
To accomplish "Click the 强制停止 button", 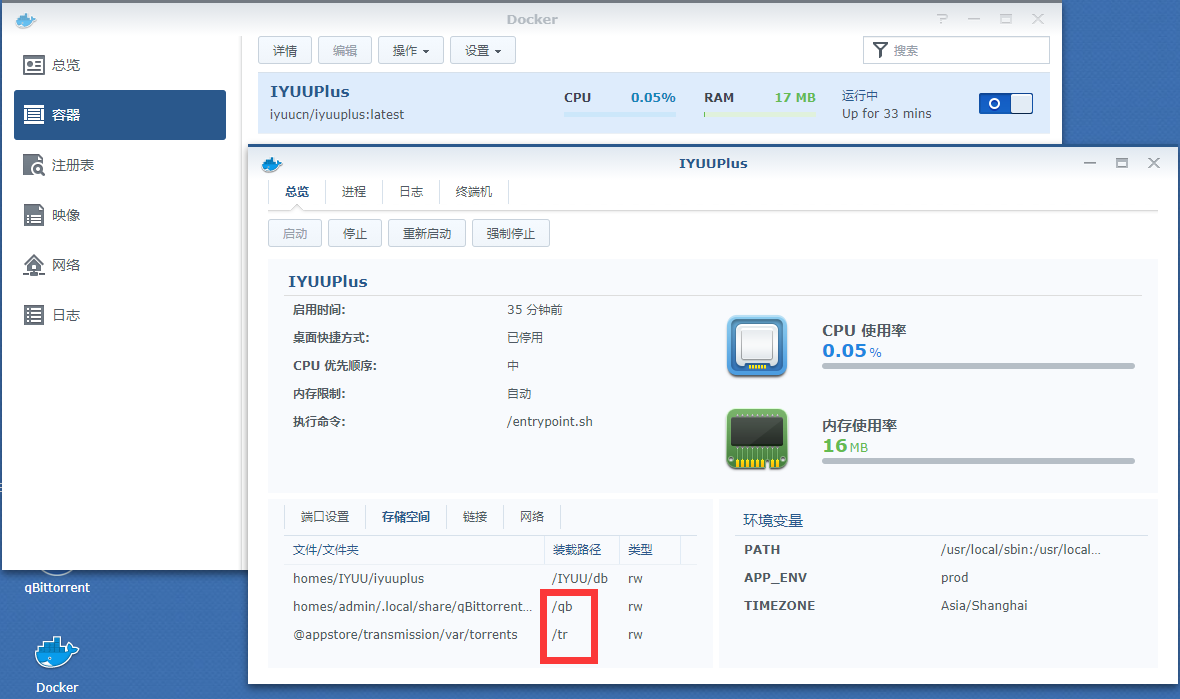I will pos(510,233).
